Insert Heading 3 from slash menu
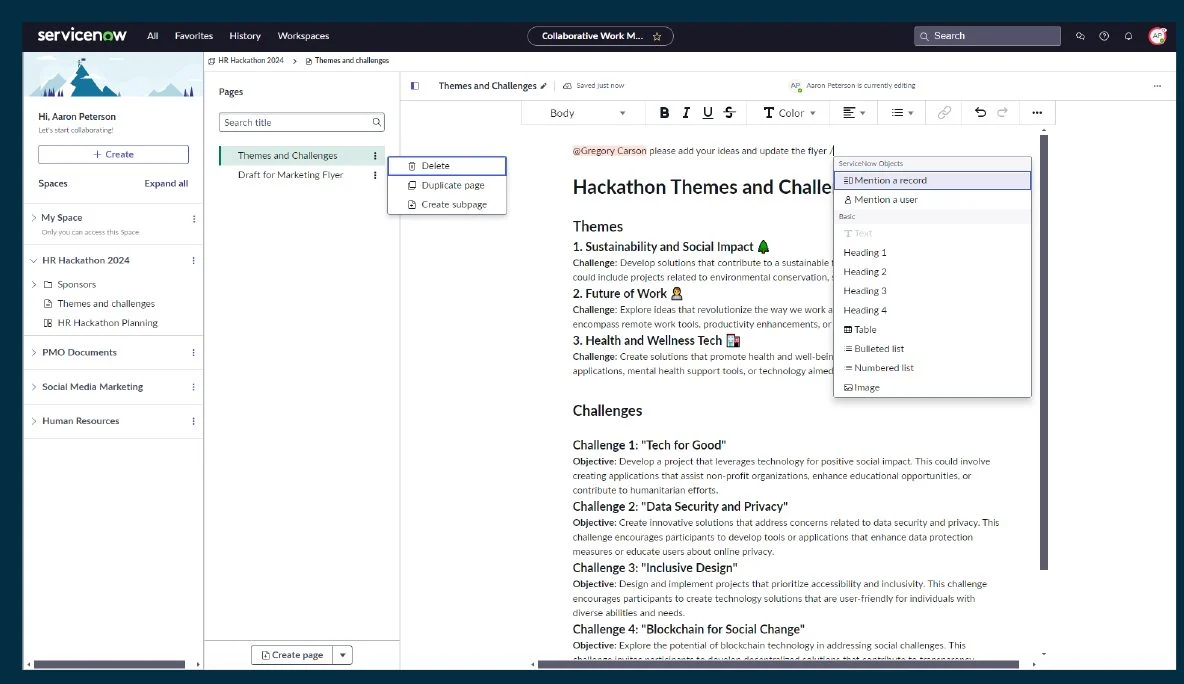The height and width of the screenshot is (684, 1184). (x=932, y=291)
